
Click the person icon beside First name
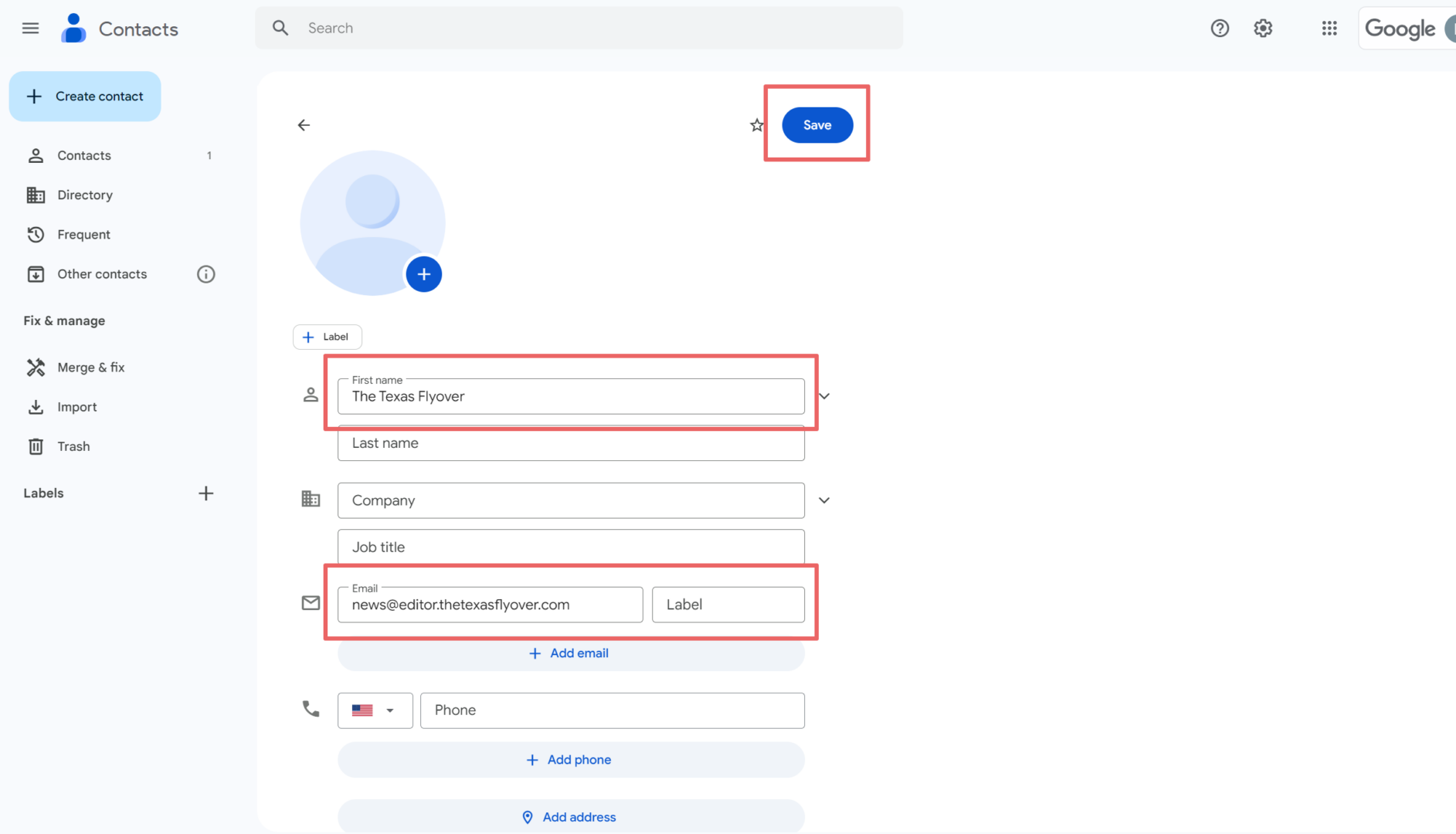[x=311, y=395]
